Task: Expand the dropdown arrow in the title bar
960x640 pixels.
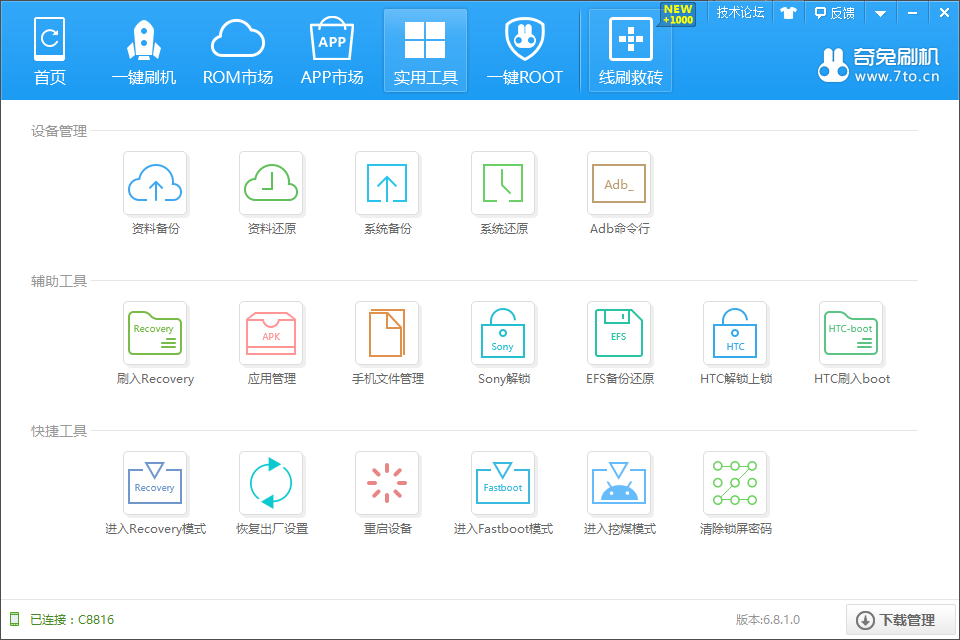Action: pyautogui.click(x=879, y=12)
